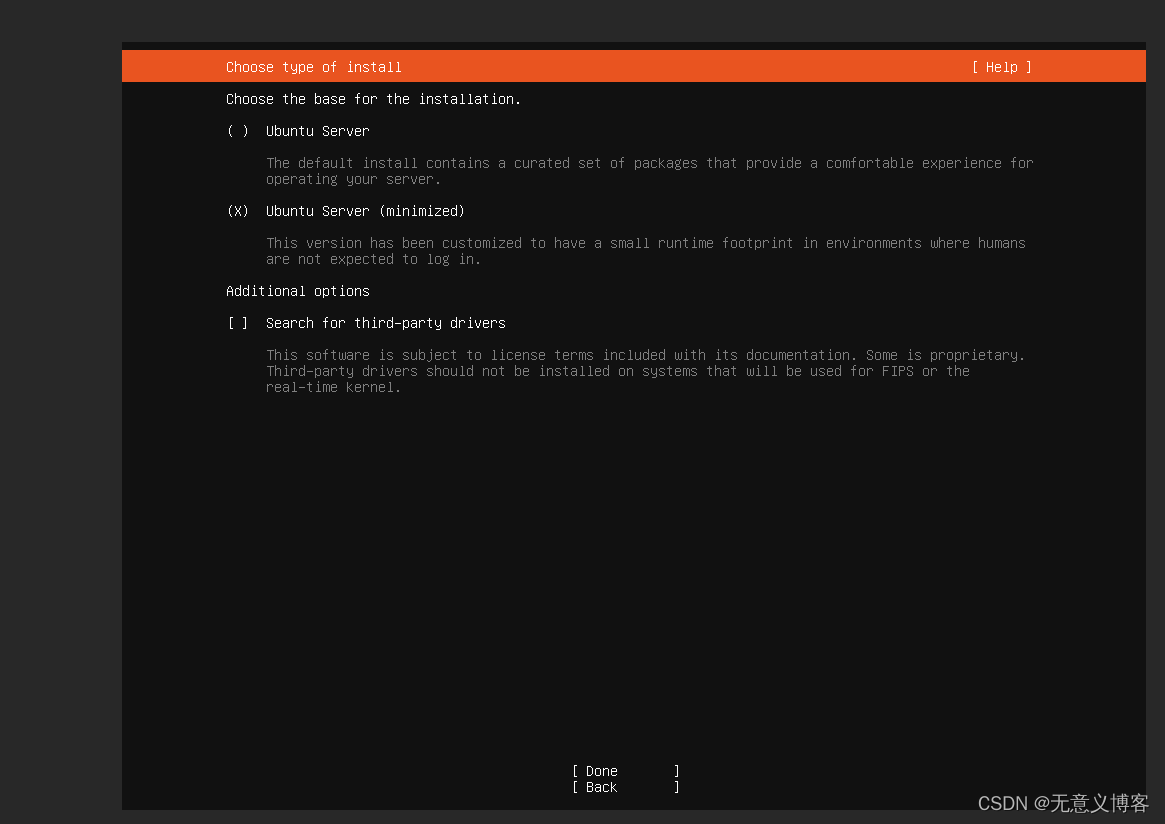Viewport: 1165px width, 824px height.
Task: Open the Help menu
Action: tap(1001, 67)
